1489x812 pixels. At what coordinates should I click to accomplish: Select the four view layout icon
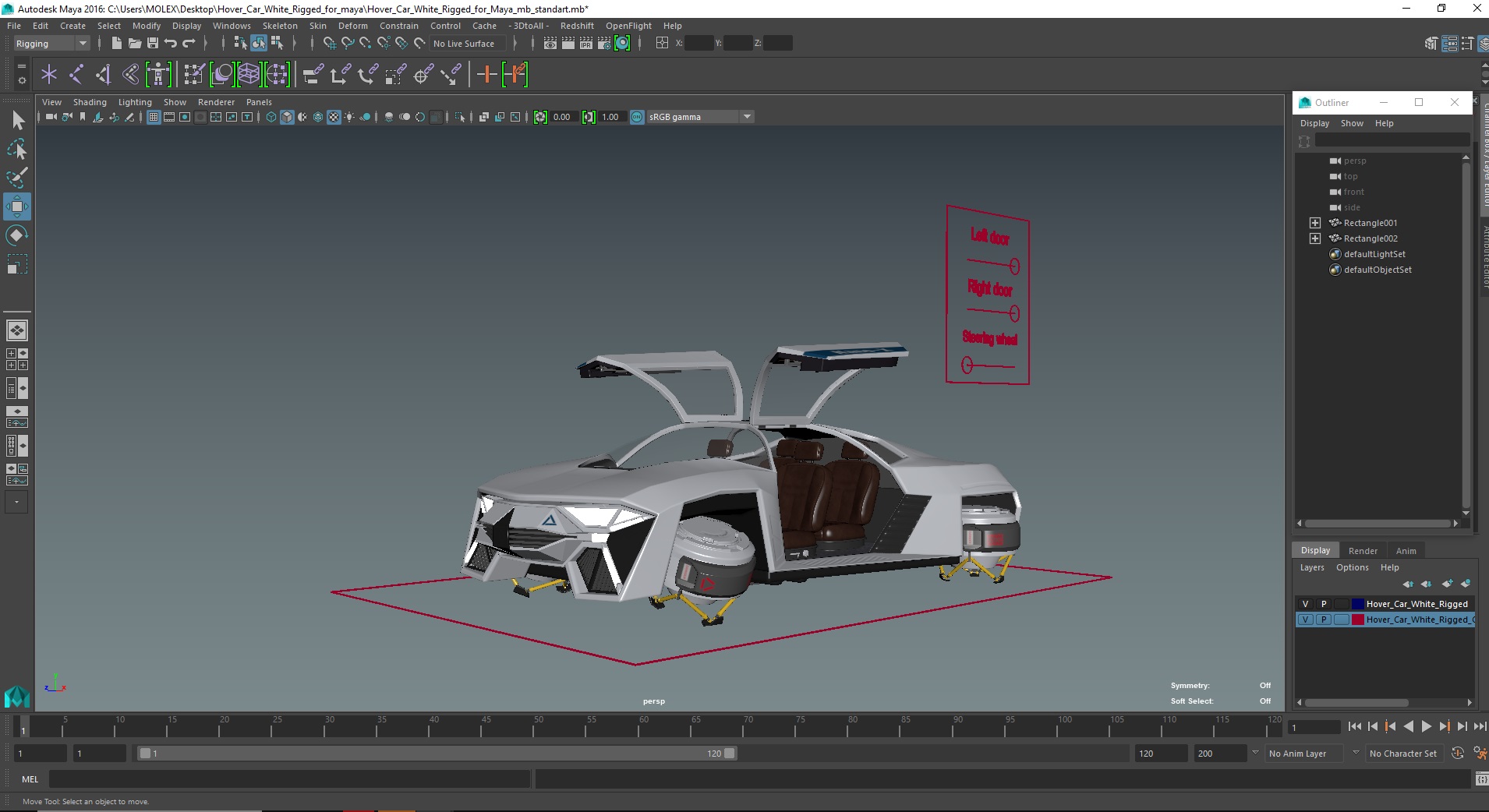pyautogui.click(x=17, y=359)
